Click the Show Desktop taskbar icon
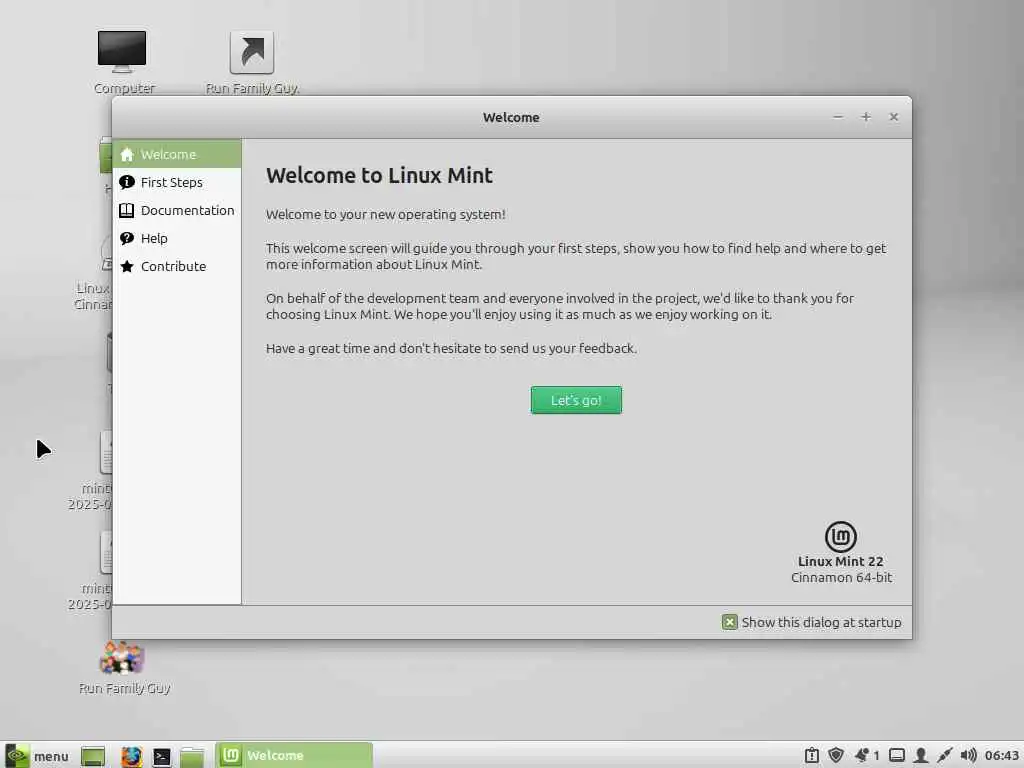This screenshot has height=768, width=1024. click(x=93, y=756)
